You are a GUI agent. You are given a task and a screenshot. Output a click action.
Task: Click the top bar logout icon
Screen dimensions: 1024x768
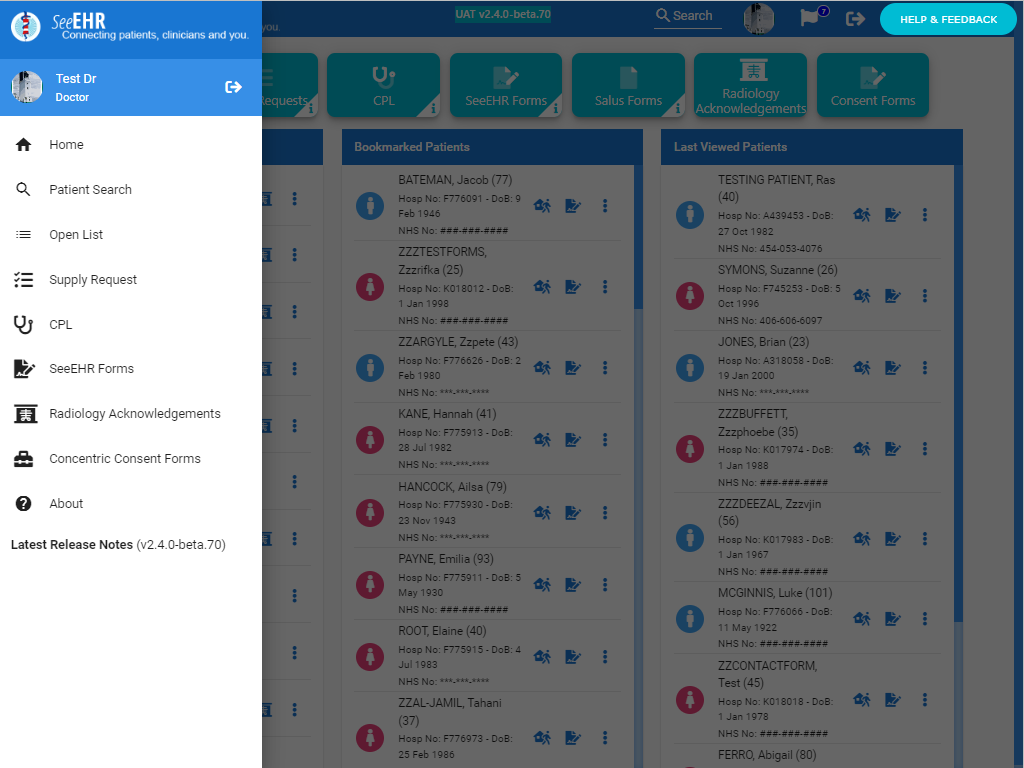(x=855, y=19)
